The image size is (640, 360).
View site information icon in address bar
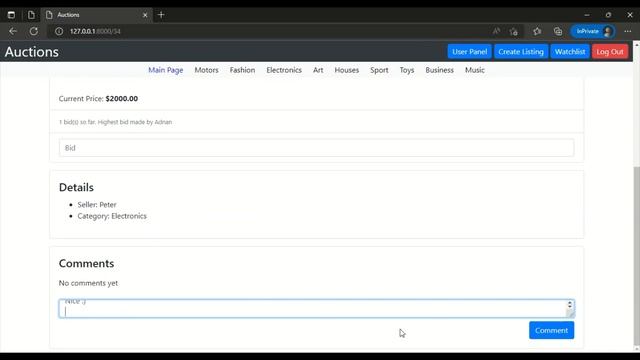point(59,31)
